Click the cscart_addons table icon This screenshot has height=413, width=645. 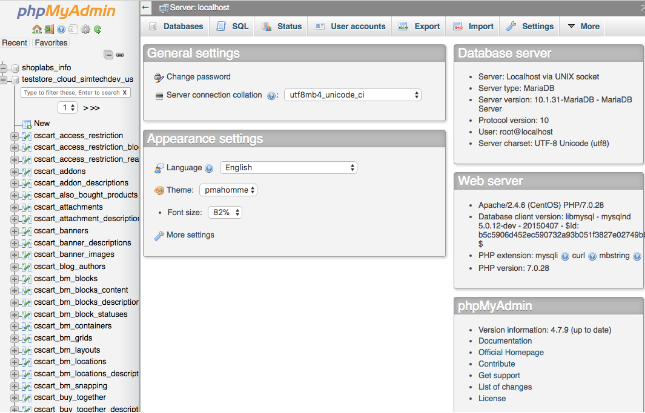click(27, 172)
